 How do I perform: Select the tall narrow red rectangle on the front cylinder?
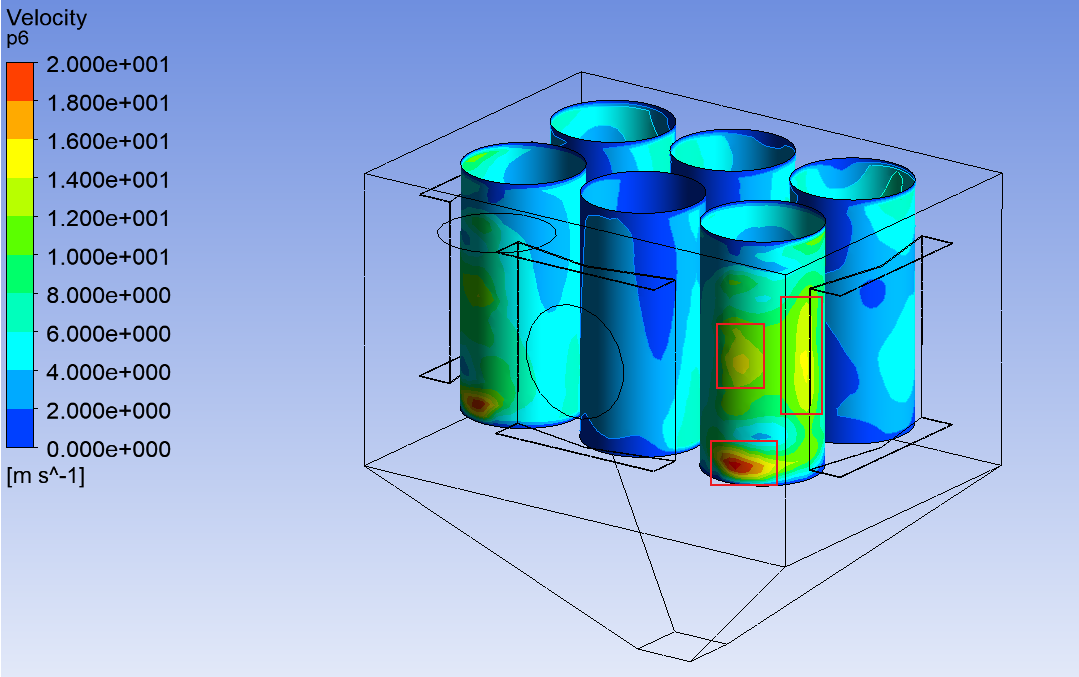pos(801,355)
